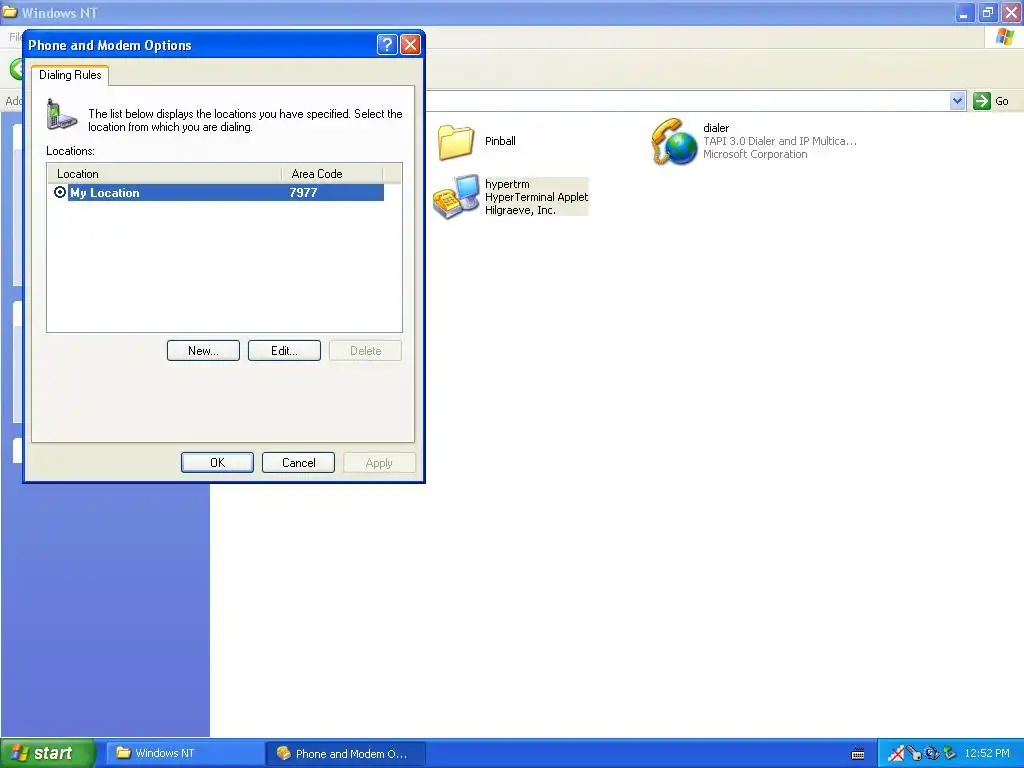The width and height of the screenshot is (1024, 768).
Task: Launch the dialer phone-and-globe icon
Action: point(674,142)
